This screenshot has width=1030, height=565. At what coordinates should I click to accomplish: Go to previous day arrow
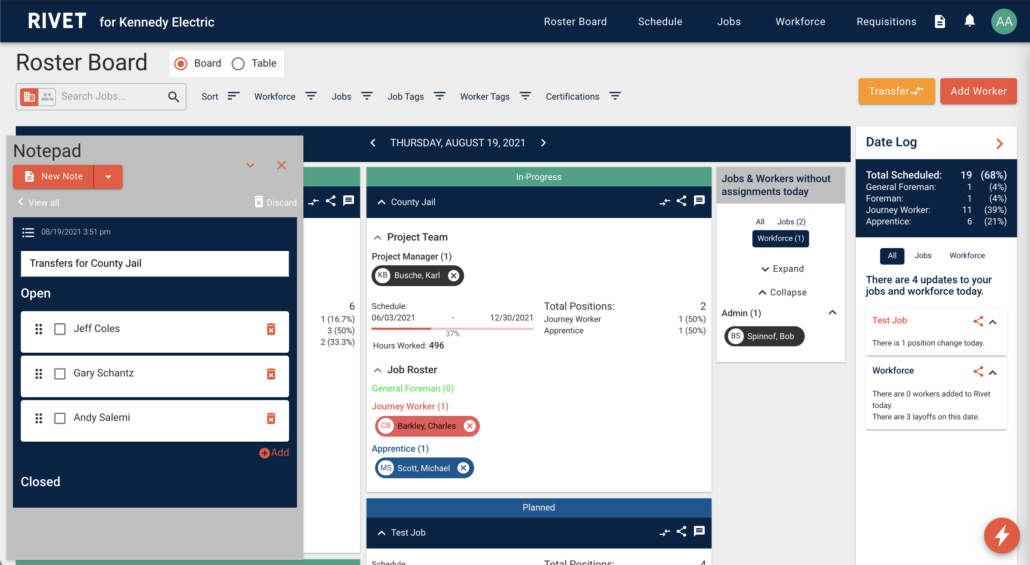[x=373, y=143]
